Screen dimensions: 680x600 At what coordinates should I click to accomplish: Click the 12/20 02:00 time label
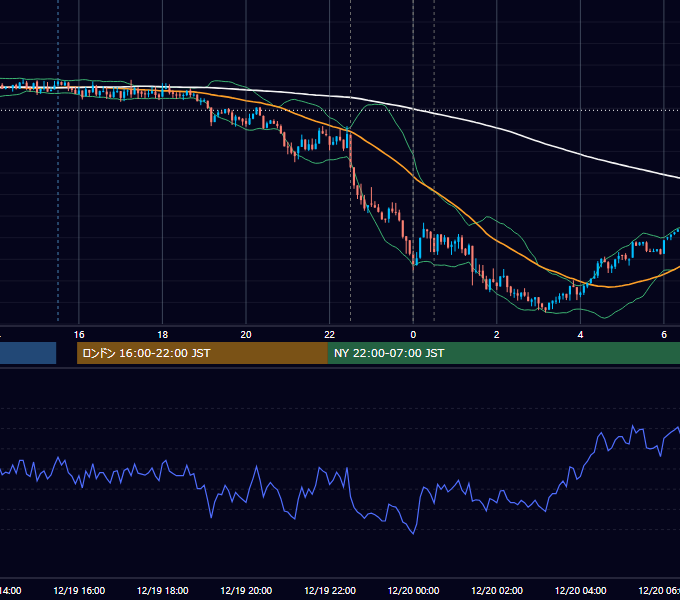click(x=497, y=590)
